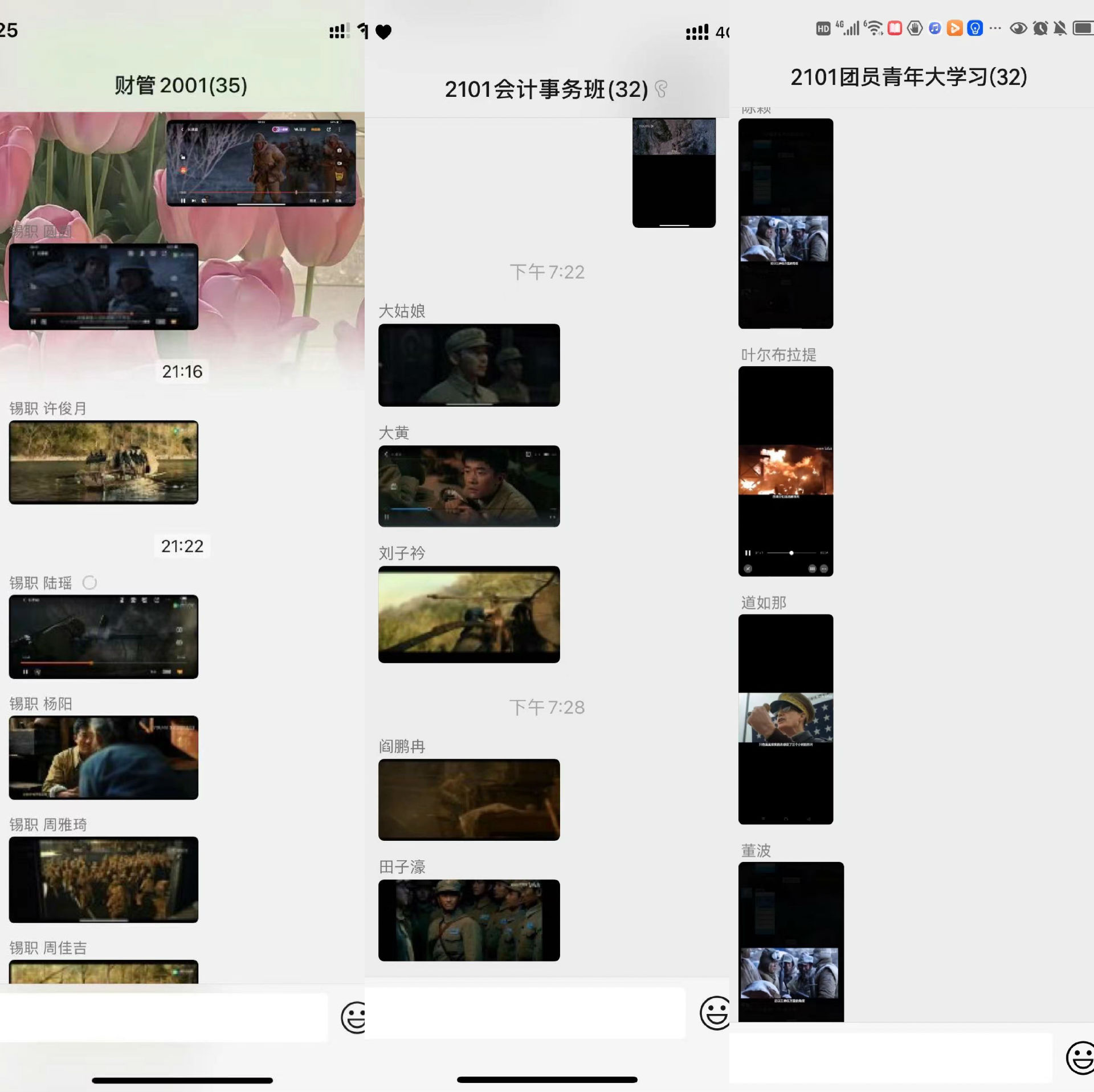
Task: Tap sender name 叶尔布拉提
Action: tap(779, 354)
